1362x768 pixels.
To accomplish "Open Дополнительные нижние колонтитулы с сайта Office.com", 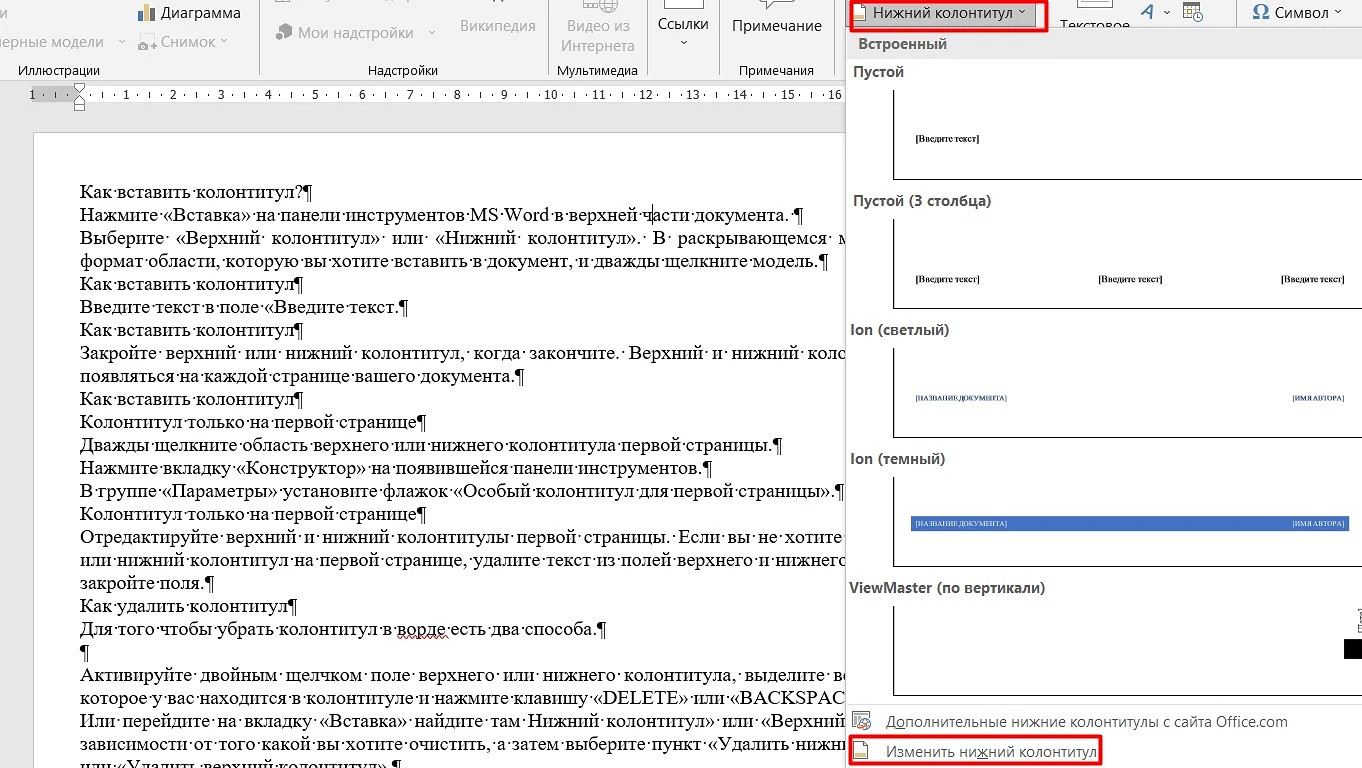I will click(x=1085, y=722).
